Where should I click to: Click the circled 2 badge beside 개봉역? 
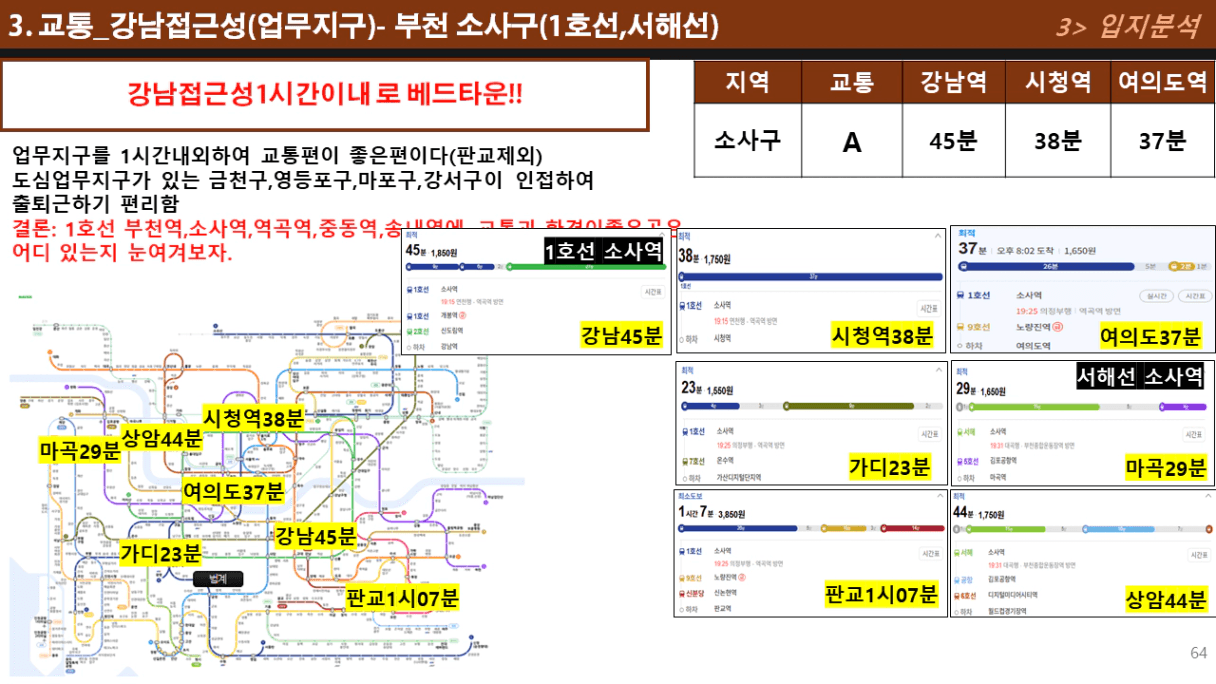tap(462, 315)
